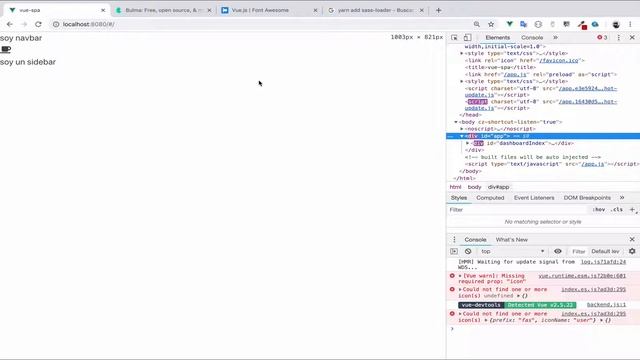This screenshot has height=360, width=640.
Task: Go forward in browser history
Action: click(24, 24)
